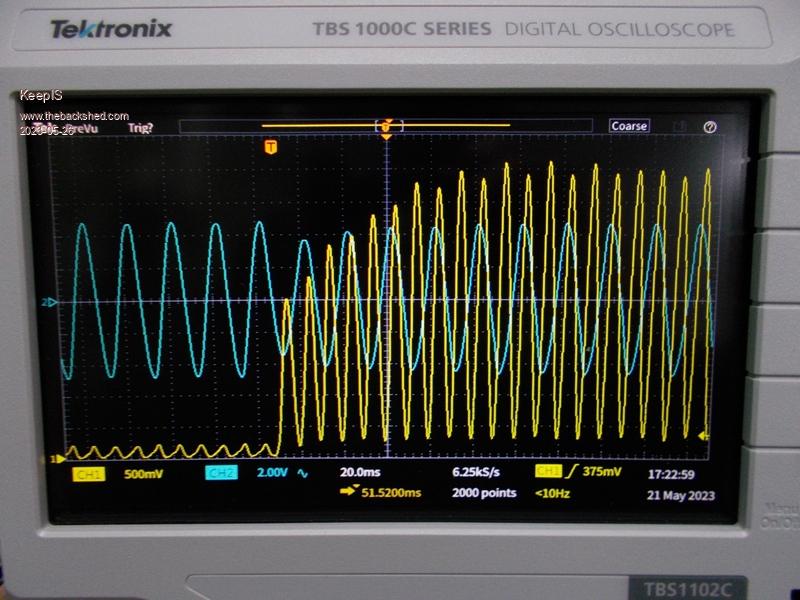Viewport: 800px width, 600px height.
Task: Open the 20.0ms time base setting
Action: pyautogui.click(x=361, y=473)
